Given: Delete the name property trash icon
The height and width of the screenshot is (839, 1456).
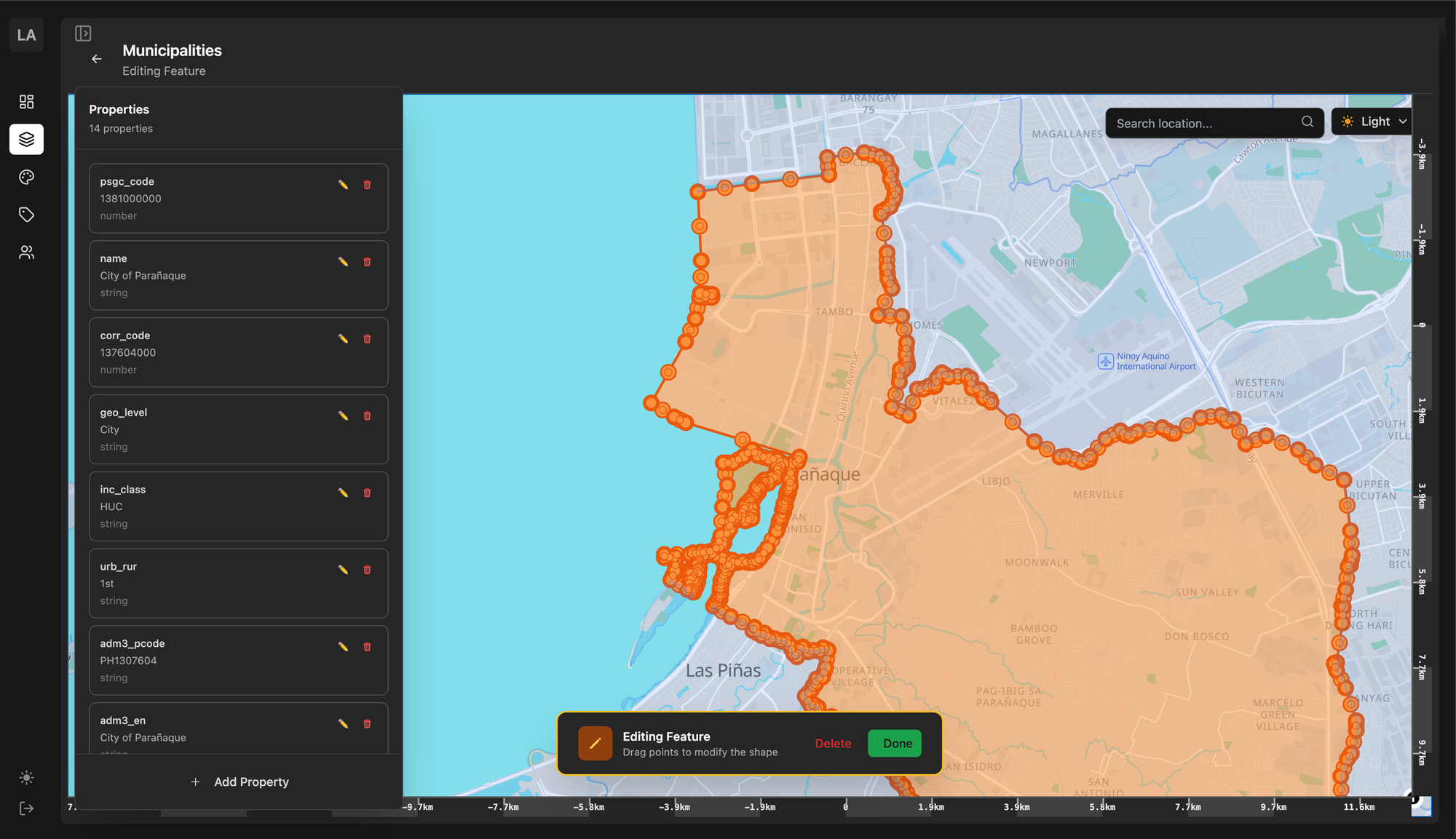Looking at the screenshot, I should [367, 262].
